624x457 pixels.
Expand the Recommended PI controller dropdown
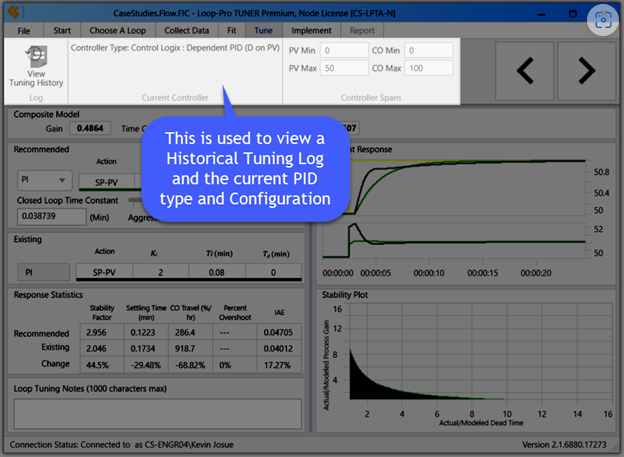45,180
